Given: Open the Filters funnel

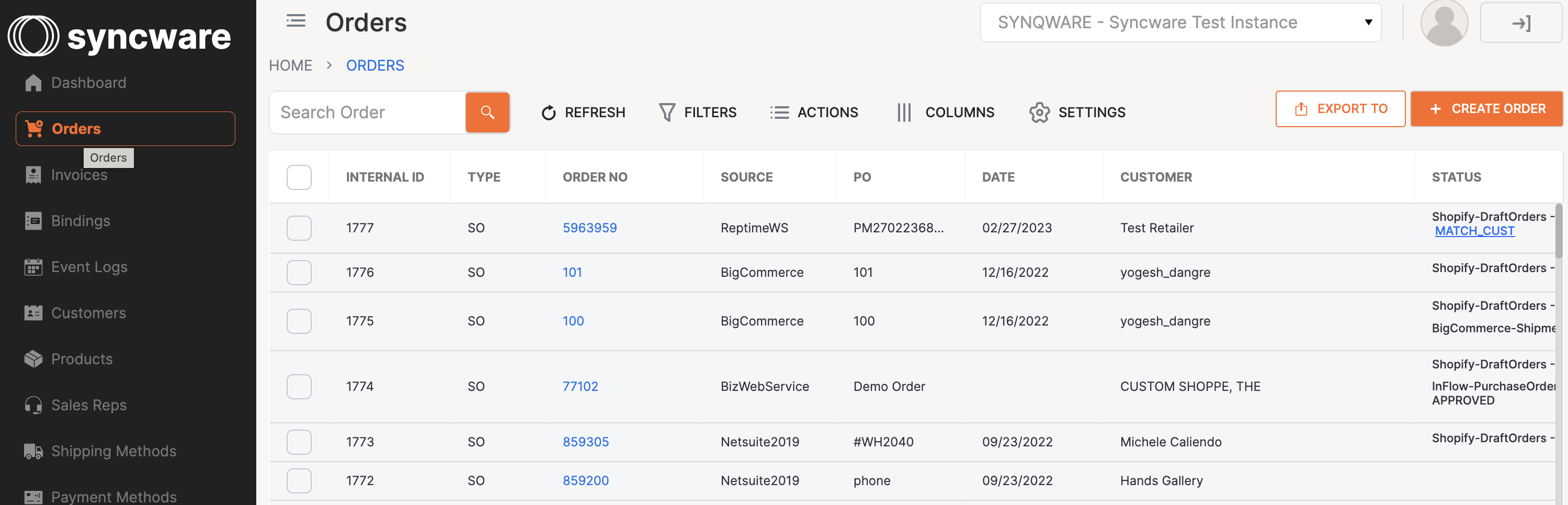Looking at the screenshot, I should 697,112.
